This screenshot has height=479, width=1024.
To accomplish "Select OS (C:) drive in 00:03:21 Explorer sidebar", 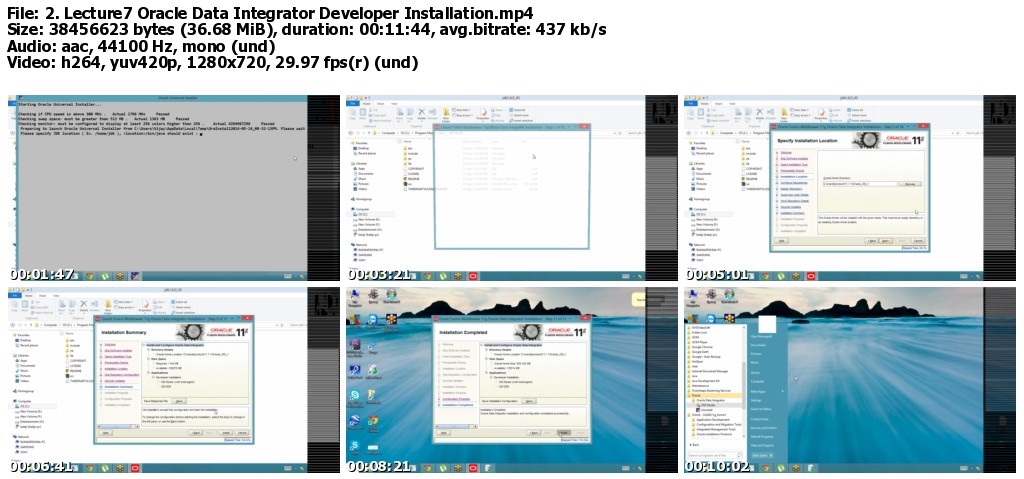I will click(x=362, y=214).
